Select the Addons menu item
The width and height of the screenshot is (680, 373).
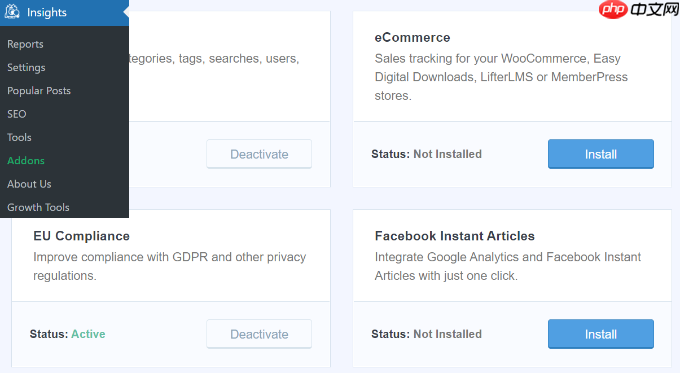(x=26, y=160)
